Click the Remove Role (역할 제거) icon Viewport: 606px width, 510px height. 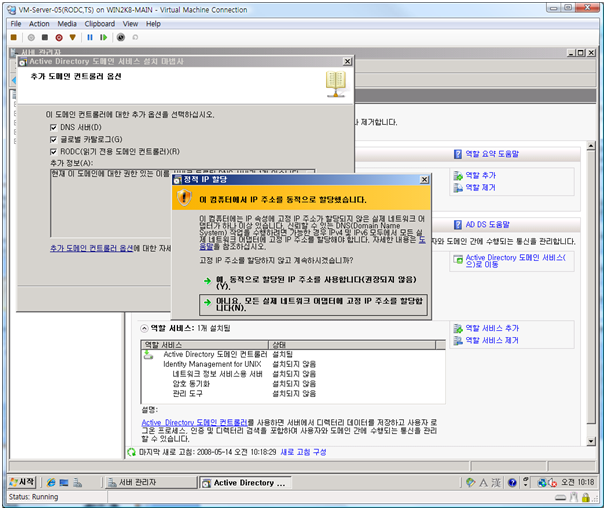458,188
